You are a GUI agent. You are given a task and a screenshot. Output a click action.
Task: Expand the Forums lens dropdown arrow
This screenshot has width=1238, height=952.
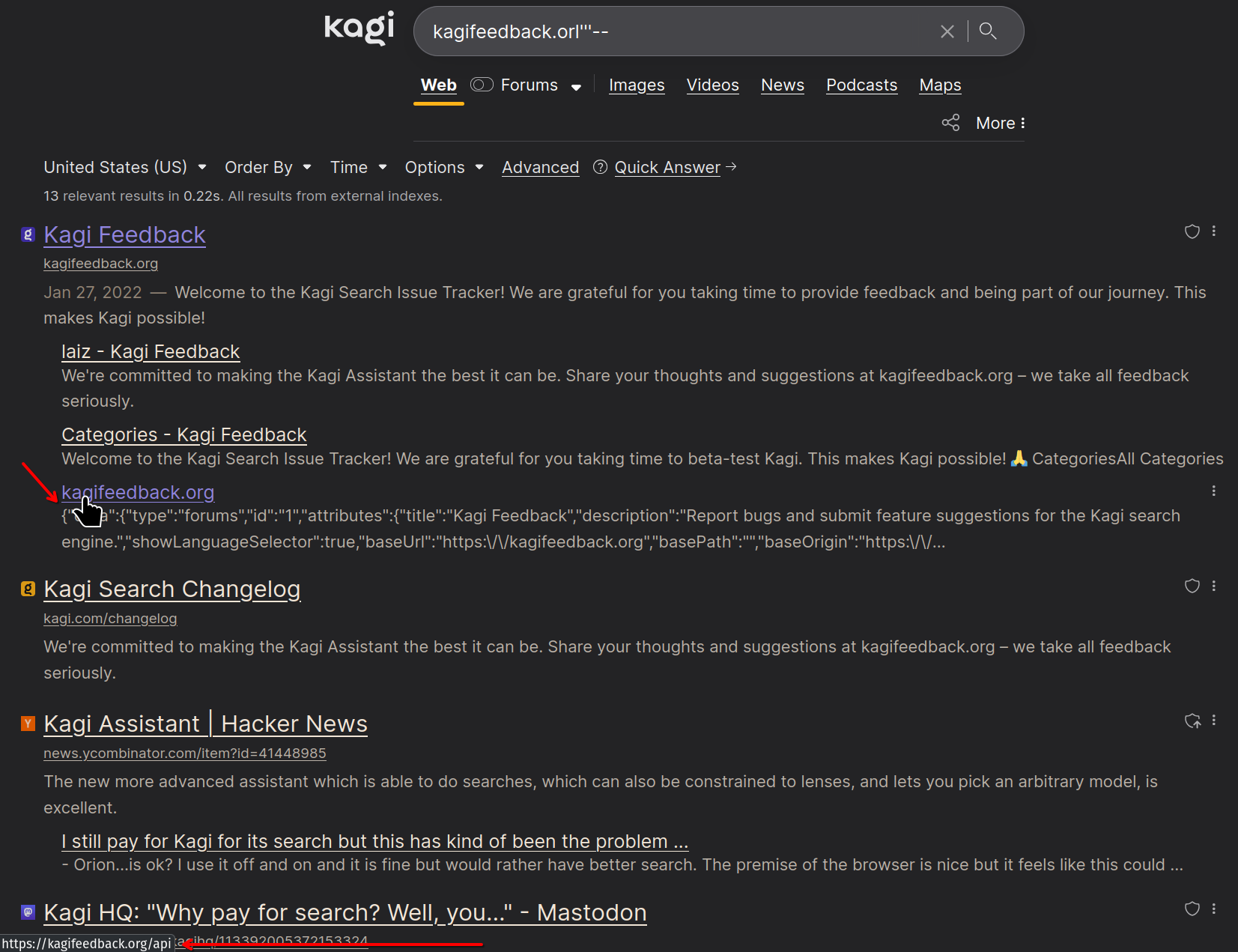(576, 87)
